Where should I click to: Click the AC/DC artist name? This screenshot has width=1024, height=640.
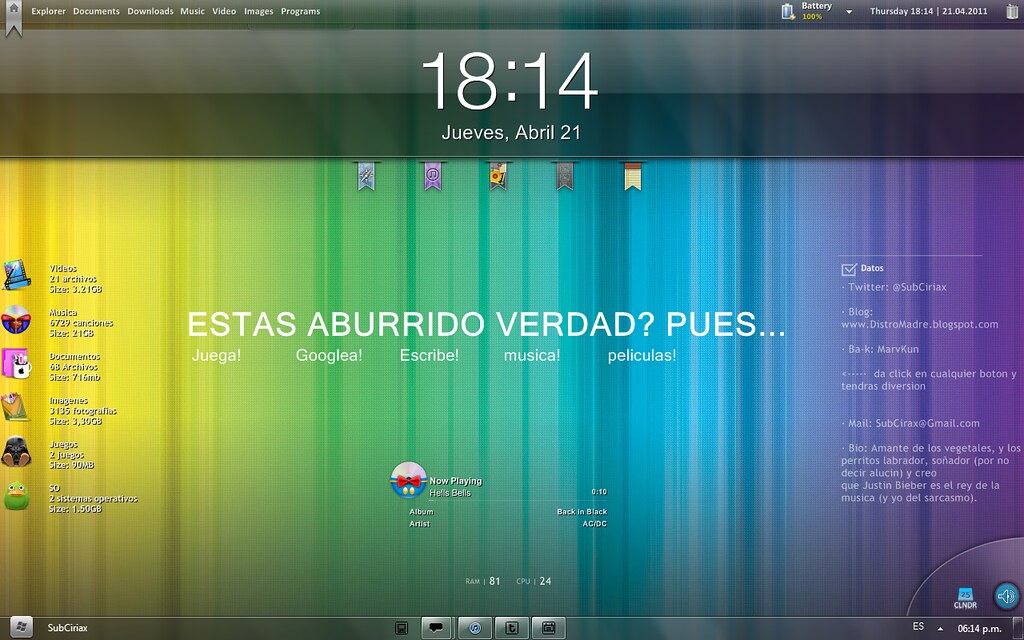click(595, 524)
